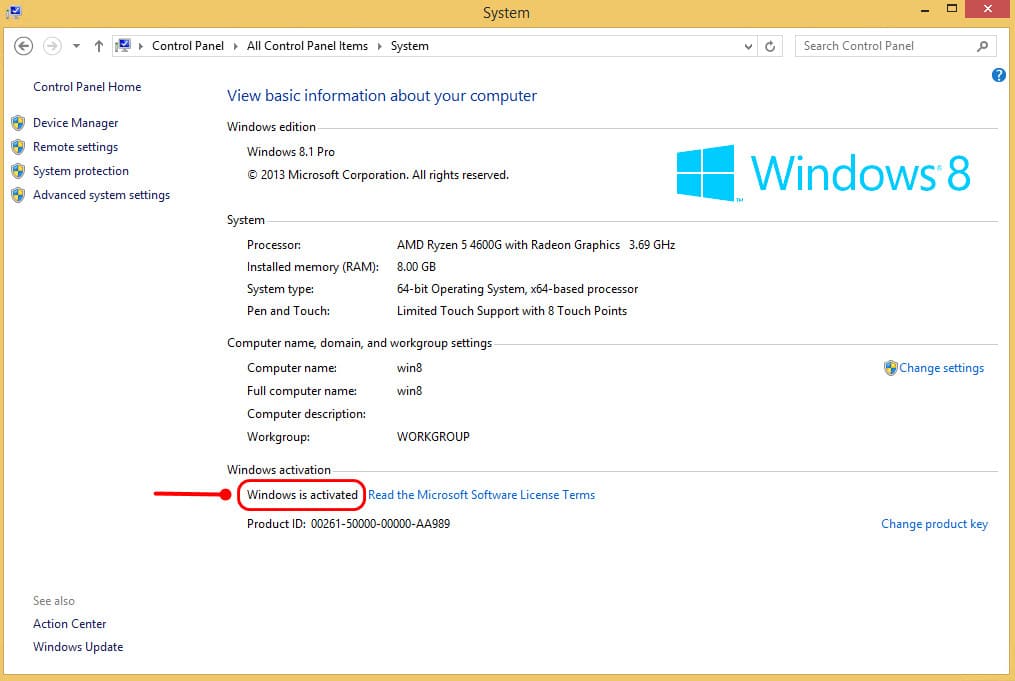Open System protection
This screenshot has width=1015, height=681.
click(x=81, y=171)
